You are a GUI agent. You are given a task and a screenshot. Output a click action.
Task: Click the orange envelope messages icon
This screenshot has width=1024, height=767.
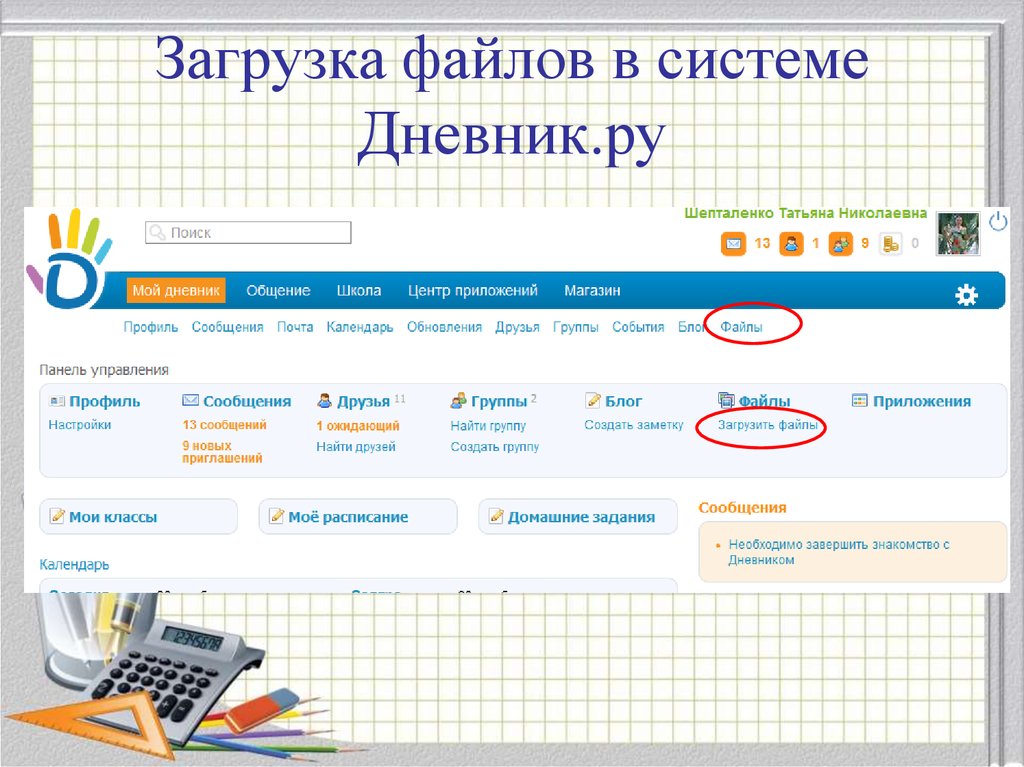tap(733, 243)
